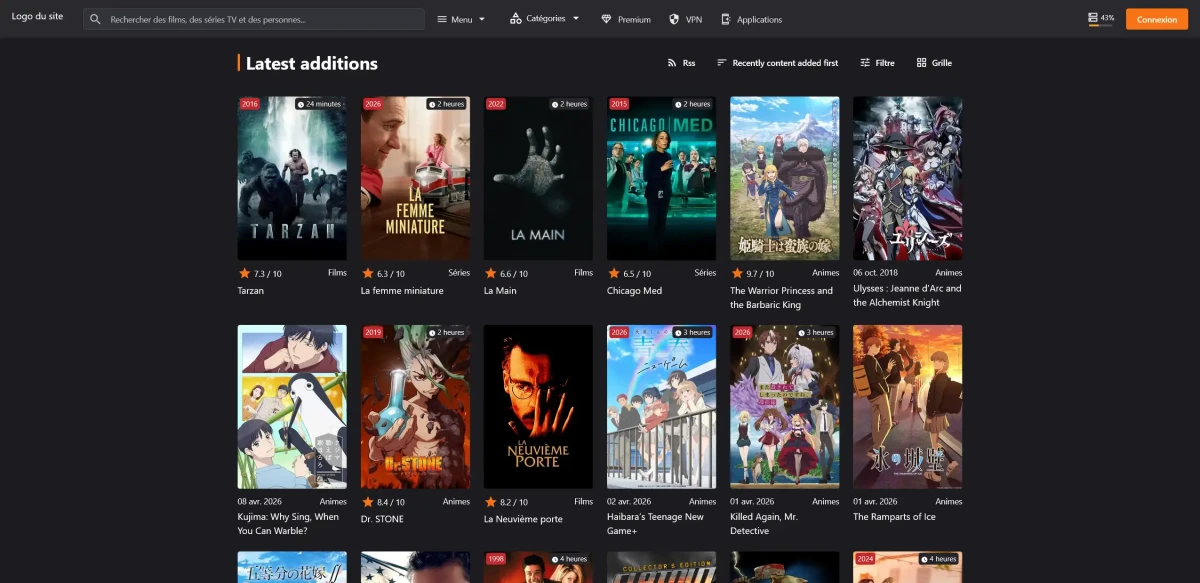Screen dimensions: 1200x583
Task: Open the Ulysses Jeanne d'Arc poster
Action: click(x=908, y=178)
